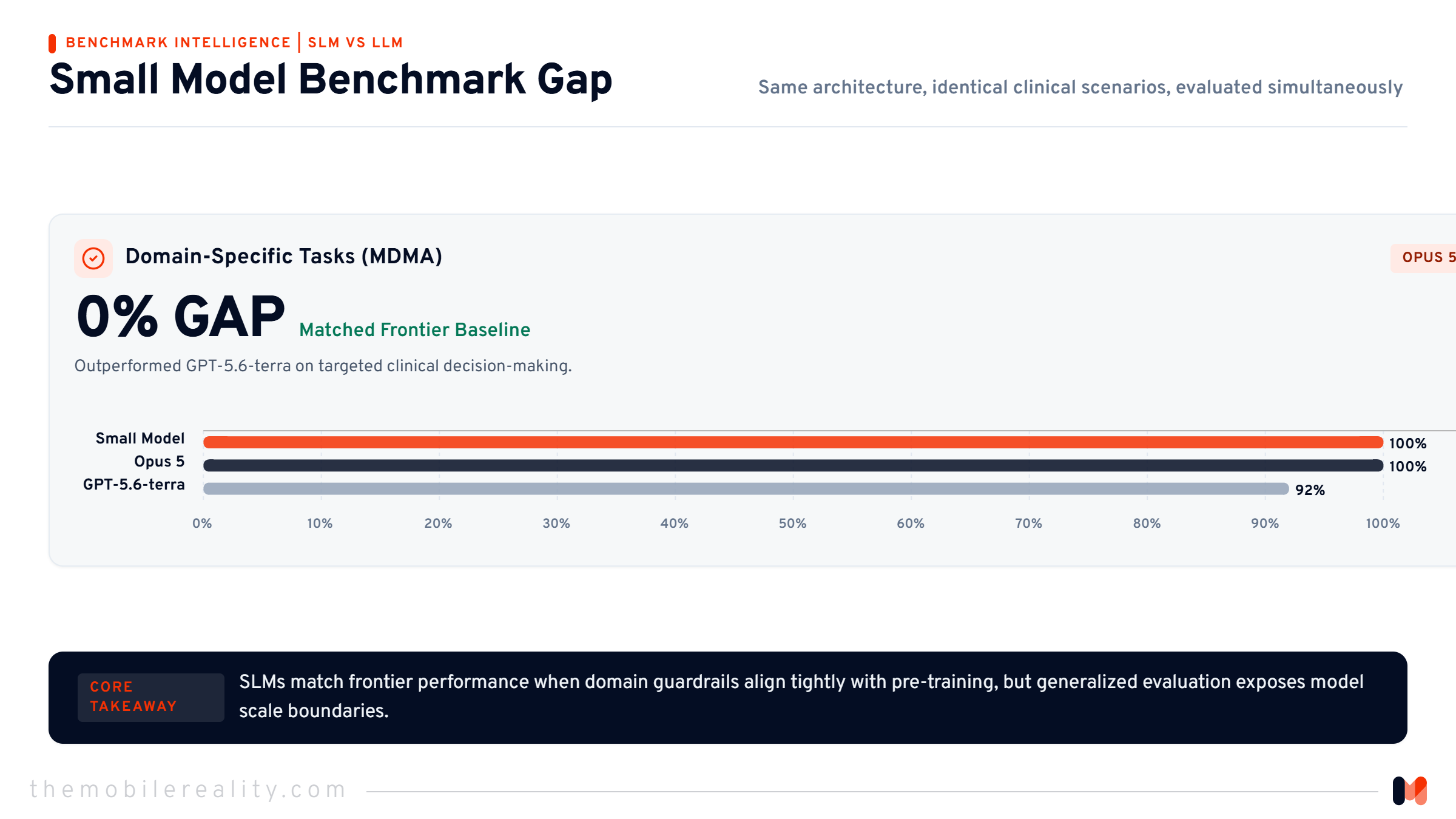Click the 92% value label

pos(1310,490)
